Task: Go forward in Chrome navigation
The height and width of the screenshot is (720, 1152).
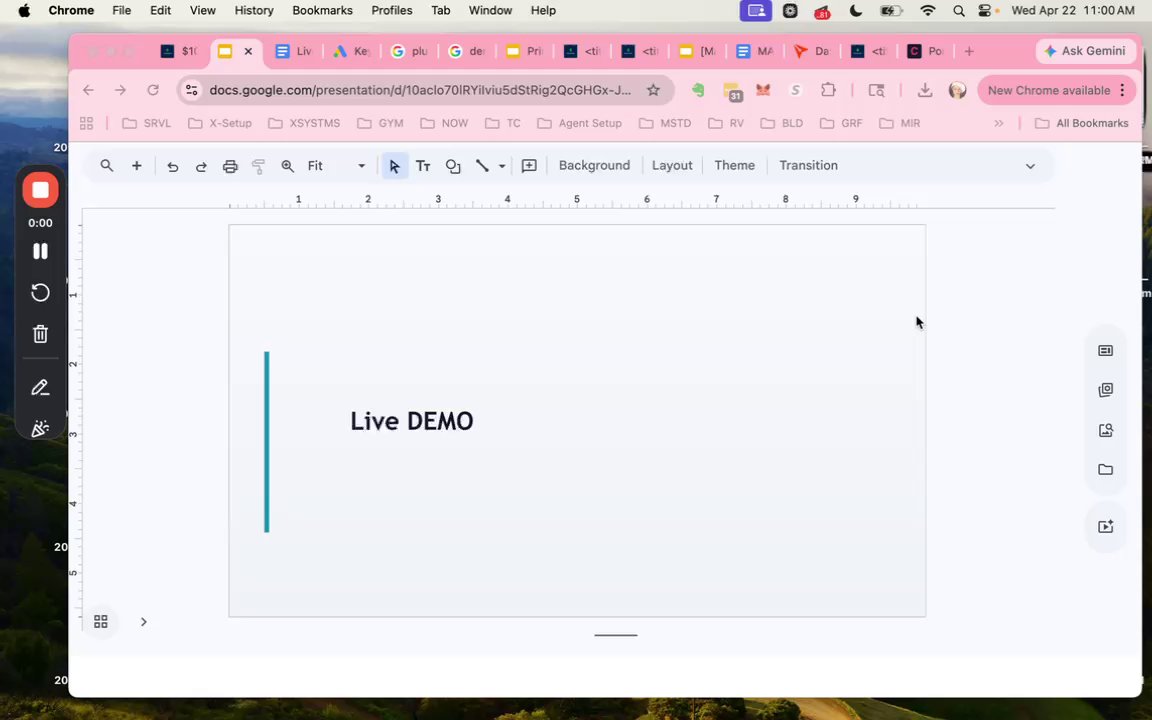Action: [x=120, y=90]
